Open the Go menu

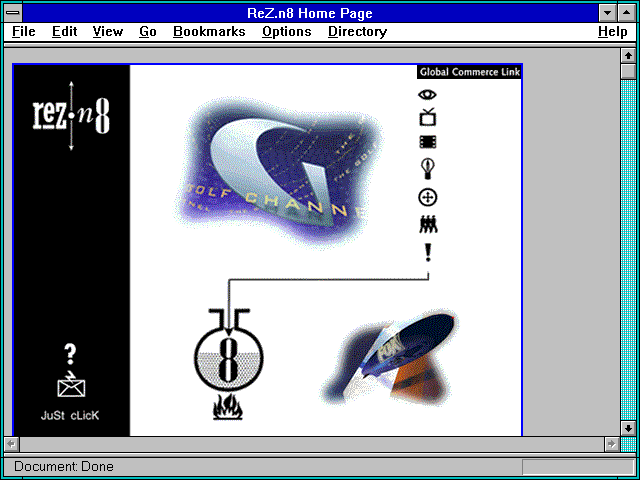click(x=148, y=32)
